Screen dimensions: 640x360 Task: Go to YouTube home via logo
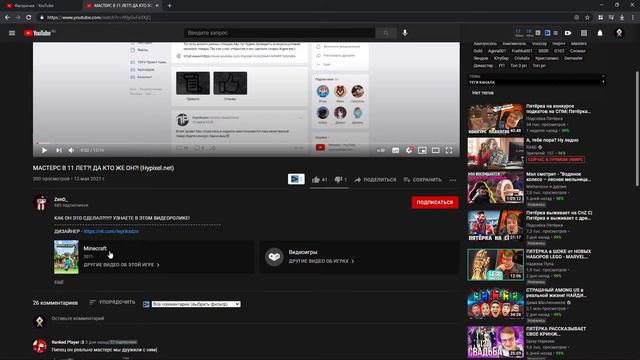tap(39, 33)
